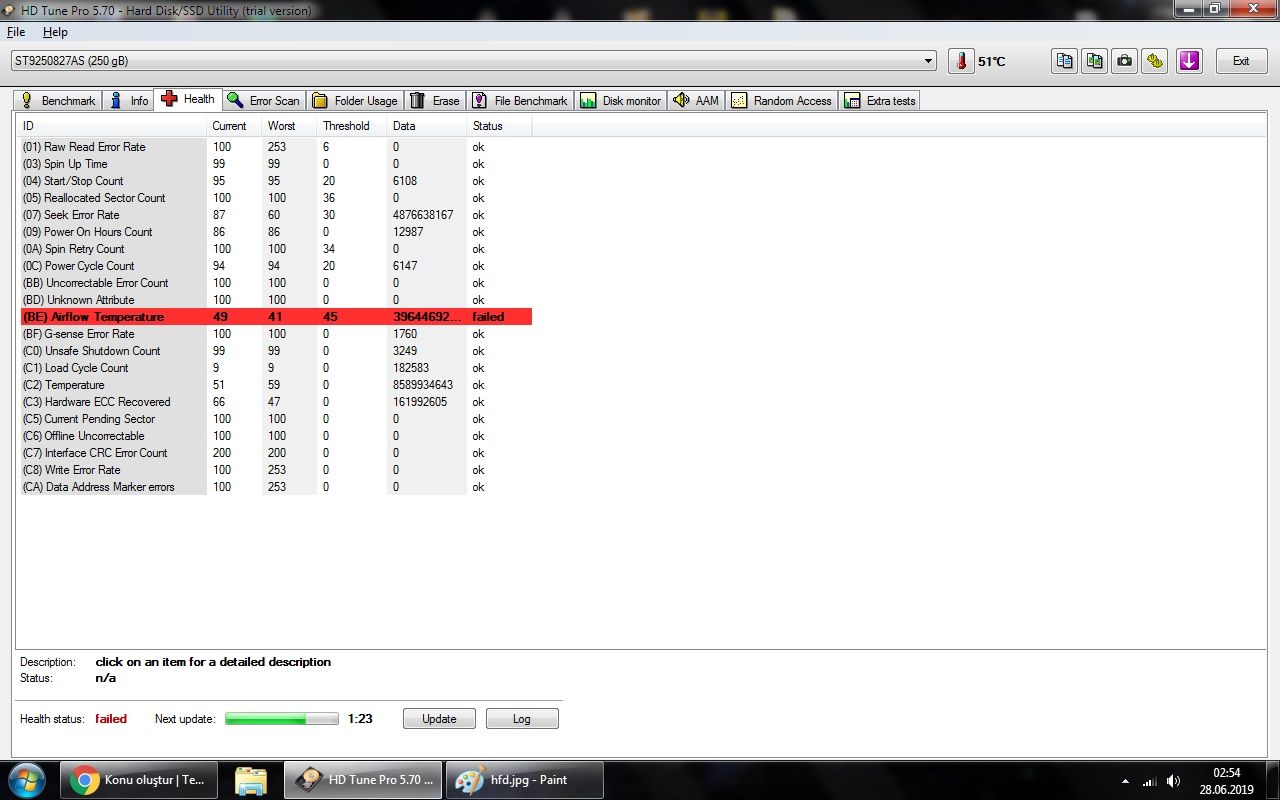The height and width of the screenshot is (800, 1280).
Task: Select the Spin Up Time attribute
Action: (276, 164)
